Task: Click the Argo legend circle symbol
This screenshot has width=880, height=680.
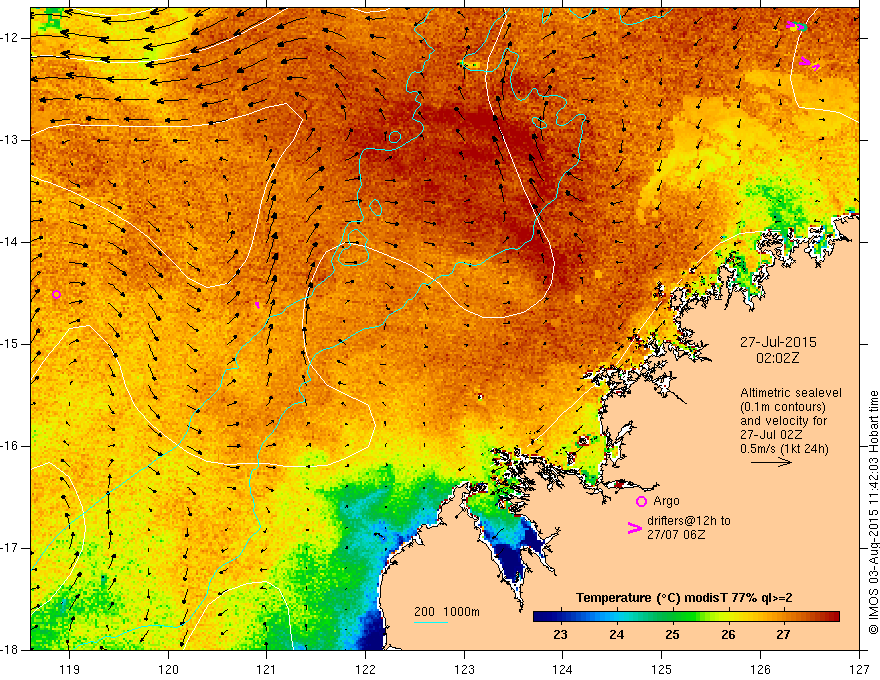Action: pos(641,501)
